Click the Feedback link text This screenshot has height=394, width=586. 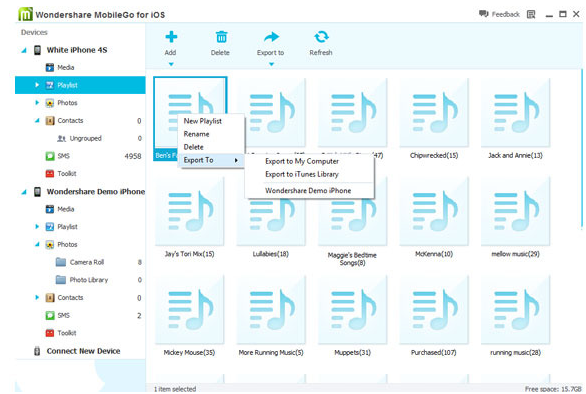(506, 14)
